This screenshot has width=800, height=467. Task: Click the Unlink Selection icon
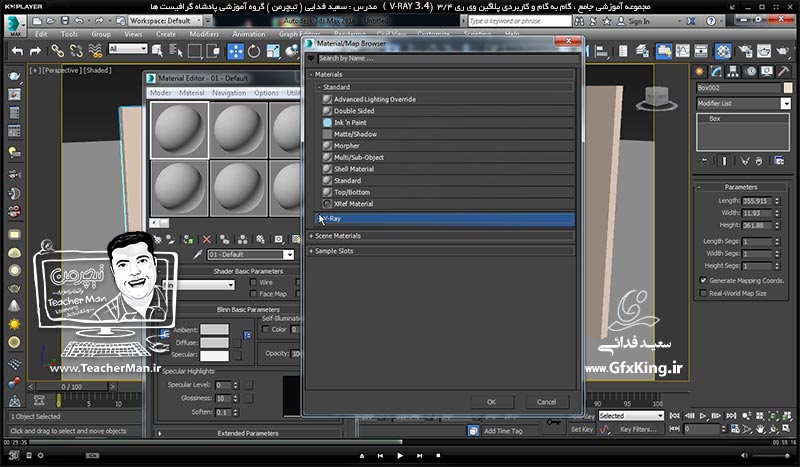tap(76, 51)
